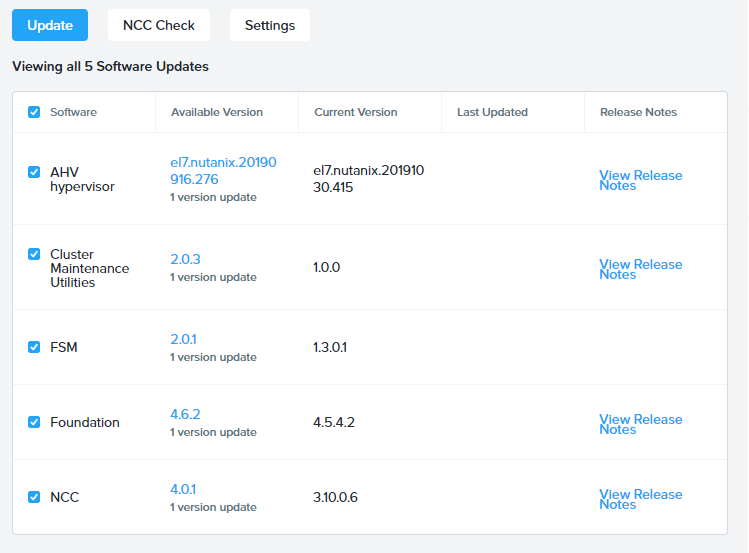
Task: Click the blue Update button
Action: tap(50, 25)
